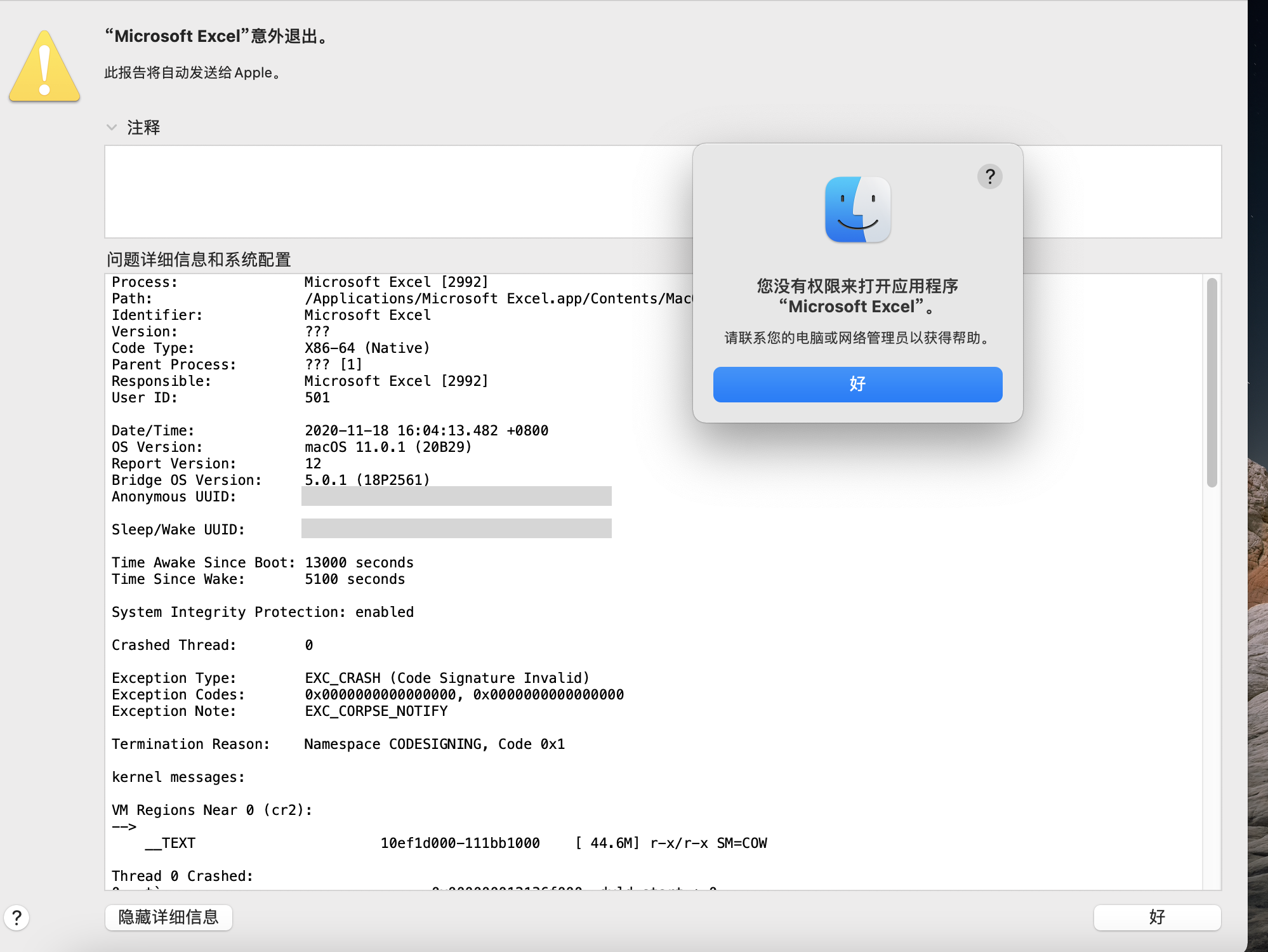This screenshot has height=952, width=1268.
Task: Click the redacted Sleep/Wake UUID box
Action: 456,529
